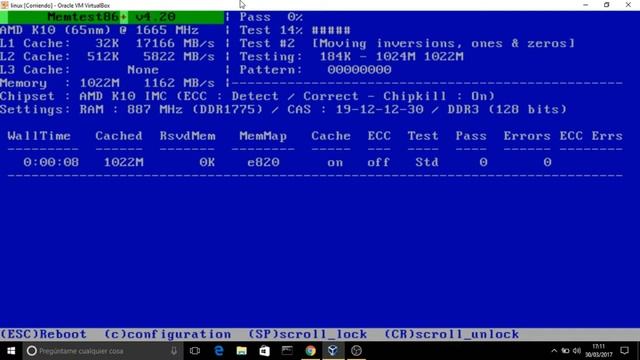640x360 pixels.
Task: Click the L2 Cache 512K line
Action: coord(107,57)
